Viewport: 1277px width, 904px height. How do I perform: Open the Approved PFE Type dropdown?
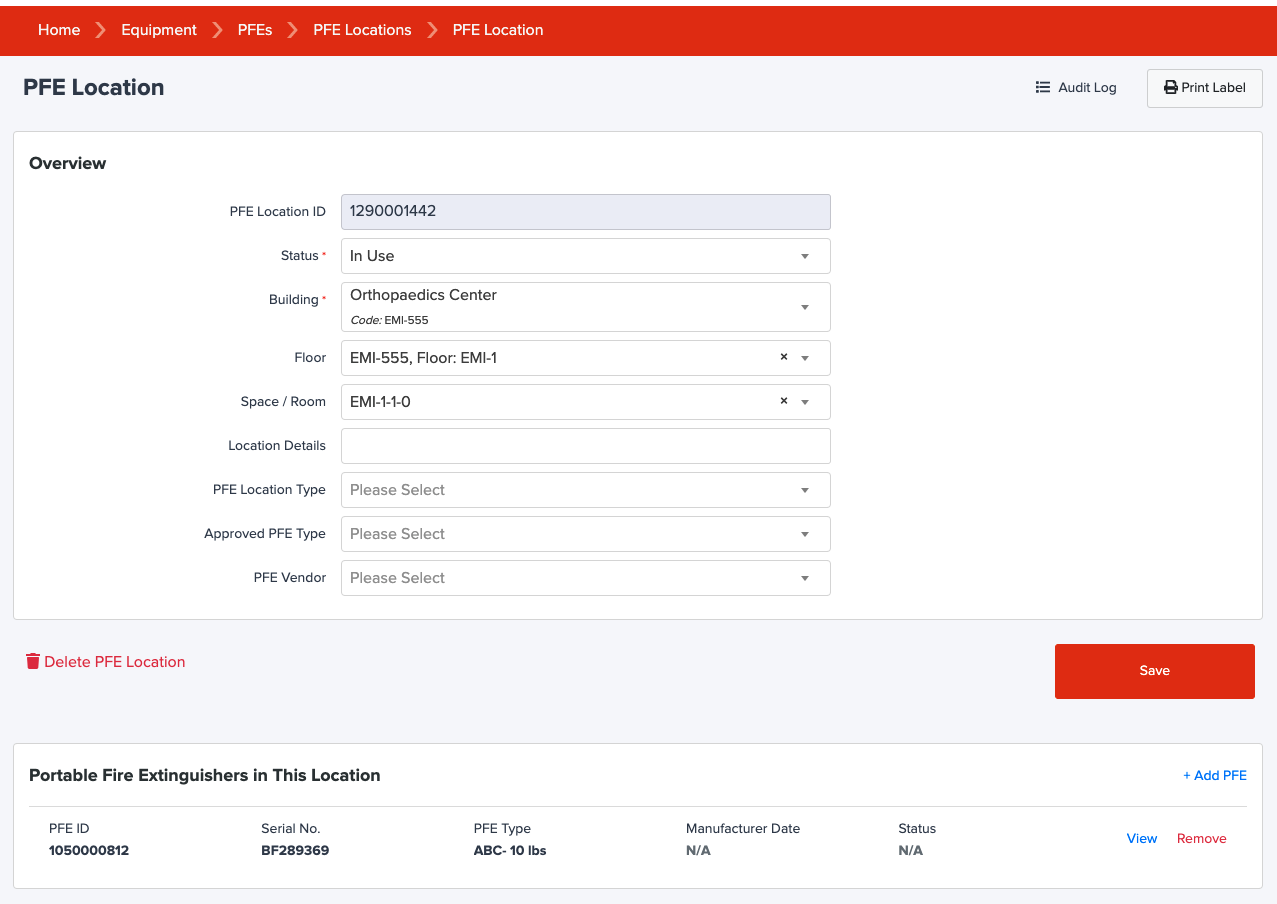[x=586, y=534]
